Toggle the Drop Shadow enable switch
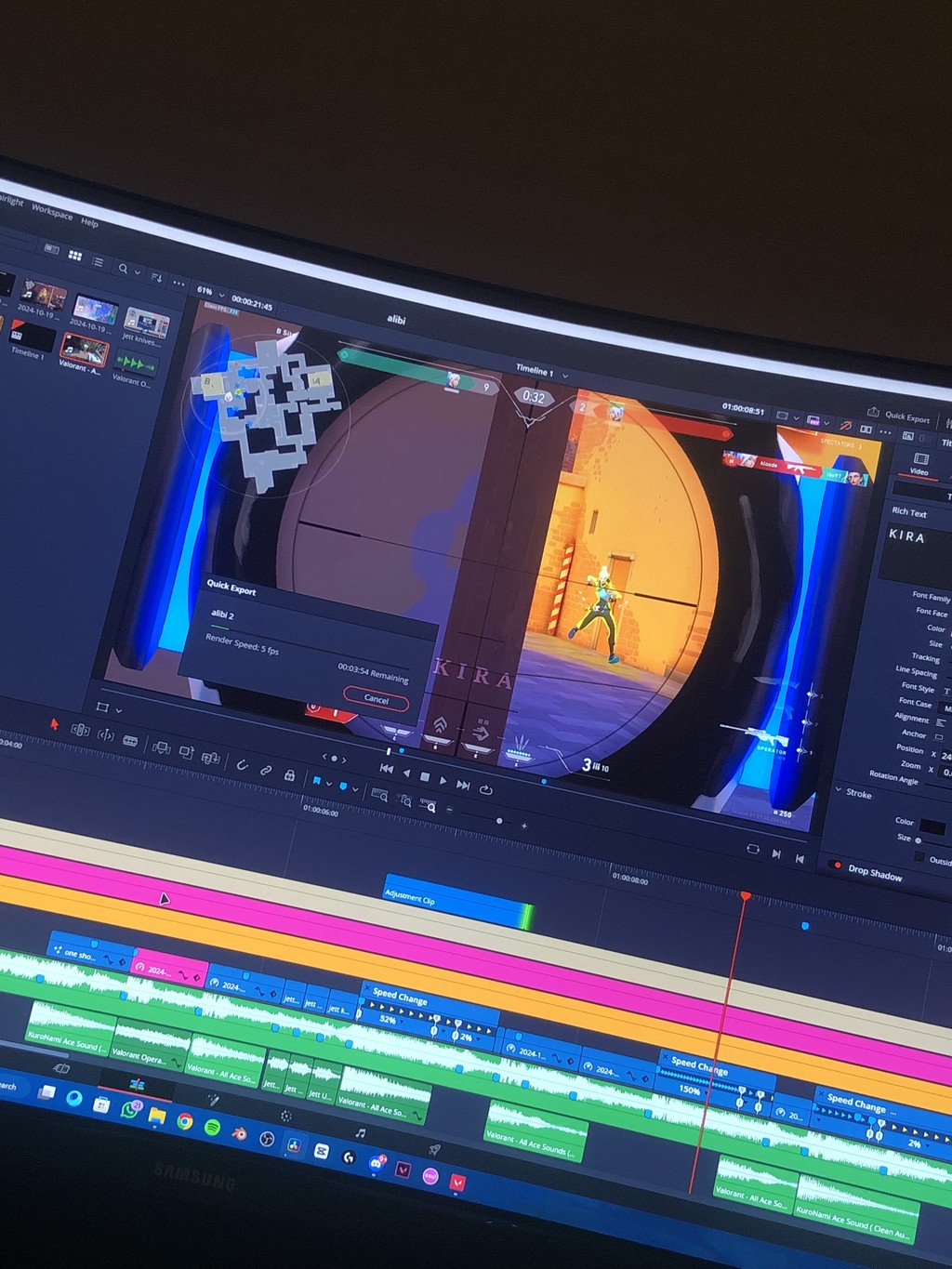 pos(835,865)
